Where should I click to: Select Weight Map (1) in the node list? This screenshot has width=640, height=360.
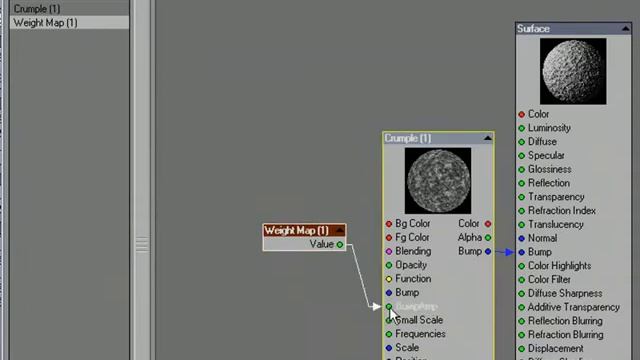69,22
